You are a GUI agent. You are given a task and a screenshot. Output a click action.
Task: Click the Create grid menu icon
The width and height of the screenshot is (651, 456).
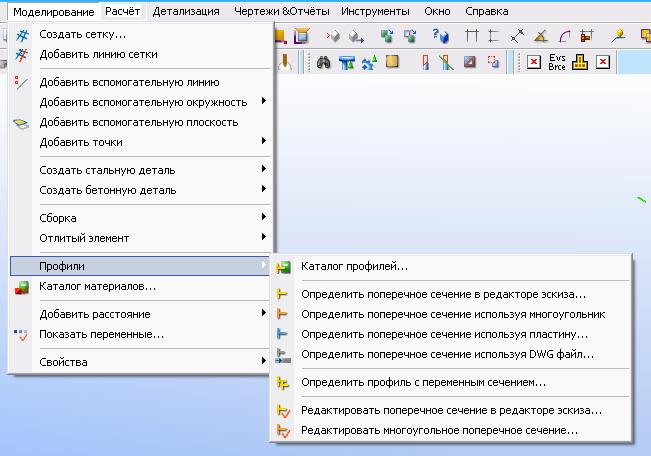click(x=22, y=34)
